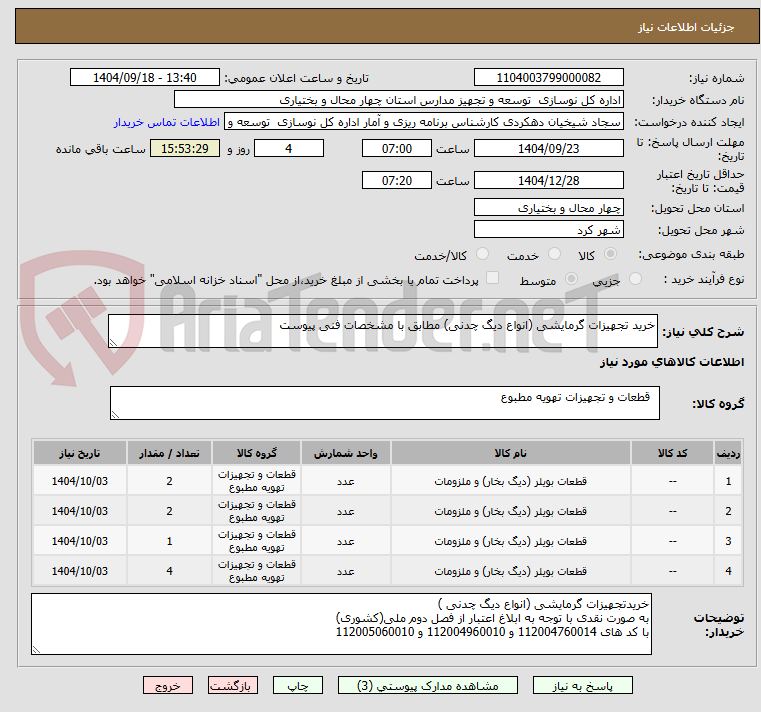Open اطلاعات تماس خریدار link
Image resolution: width=761 pixels, height=712 pixels.
click(x=167, y=122)
